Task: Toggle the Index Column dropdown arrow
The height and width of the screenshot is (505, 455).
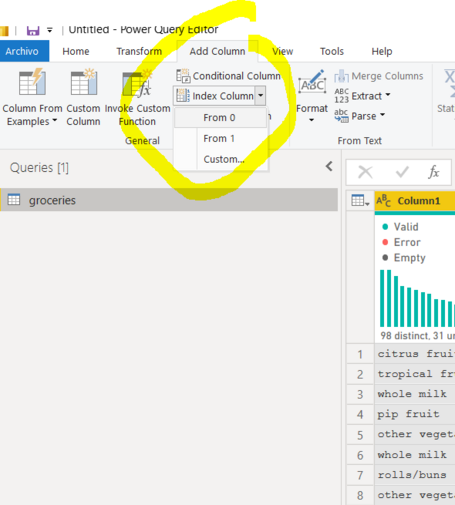Action: pyautogui.click(x=260, y=96)
